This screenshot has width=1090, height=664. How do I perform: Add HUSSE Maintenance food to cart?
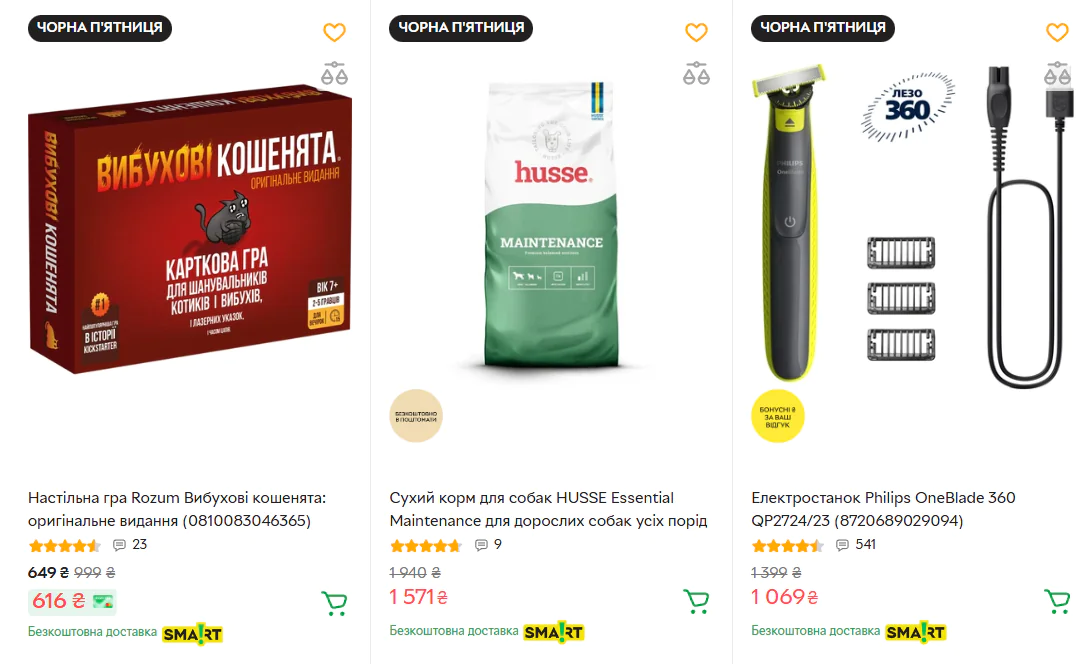pyautogui.click(x=696, y=601)
